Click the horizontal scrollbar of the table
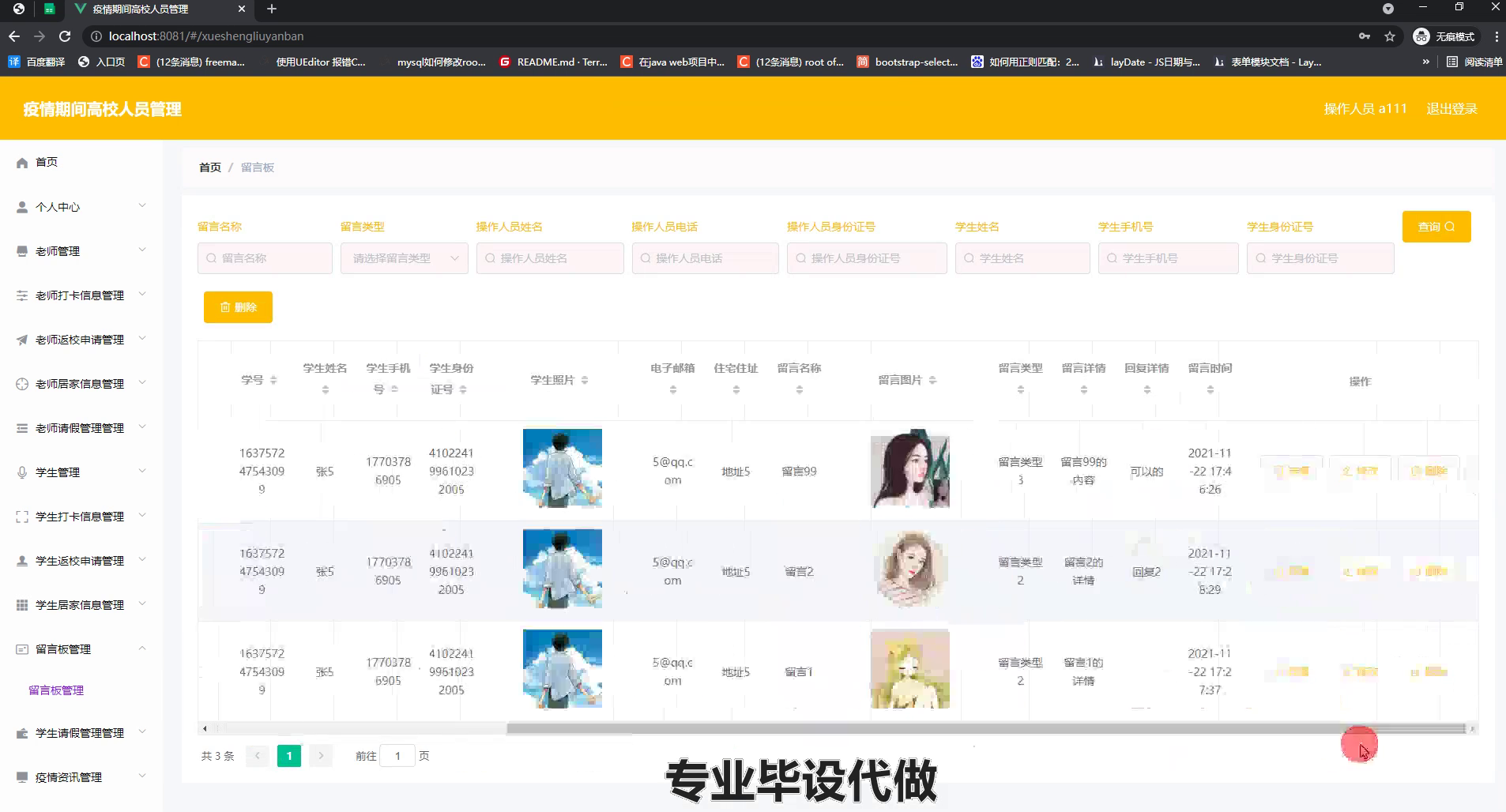The height and width of the screenshot is (812, 1506). (x=985, y=728)
